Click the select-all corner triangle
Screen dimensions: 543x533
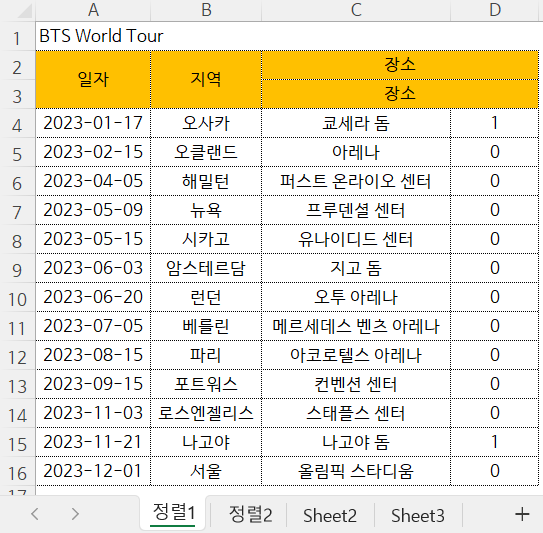(x=25, y=10)
